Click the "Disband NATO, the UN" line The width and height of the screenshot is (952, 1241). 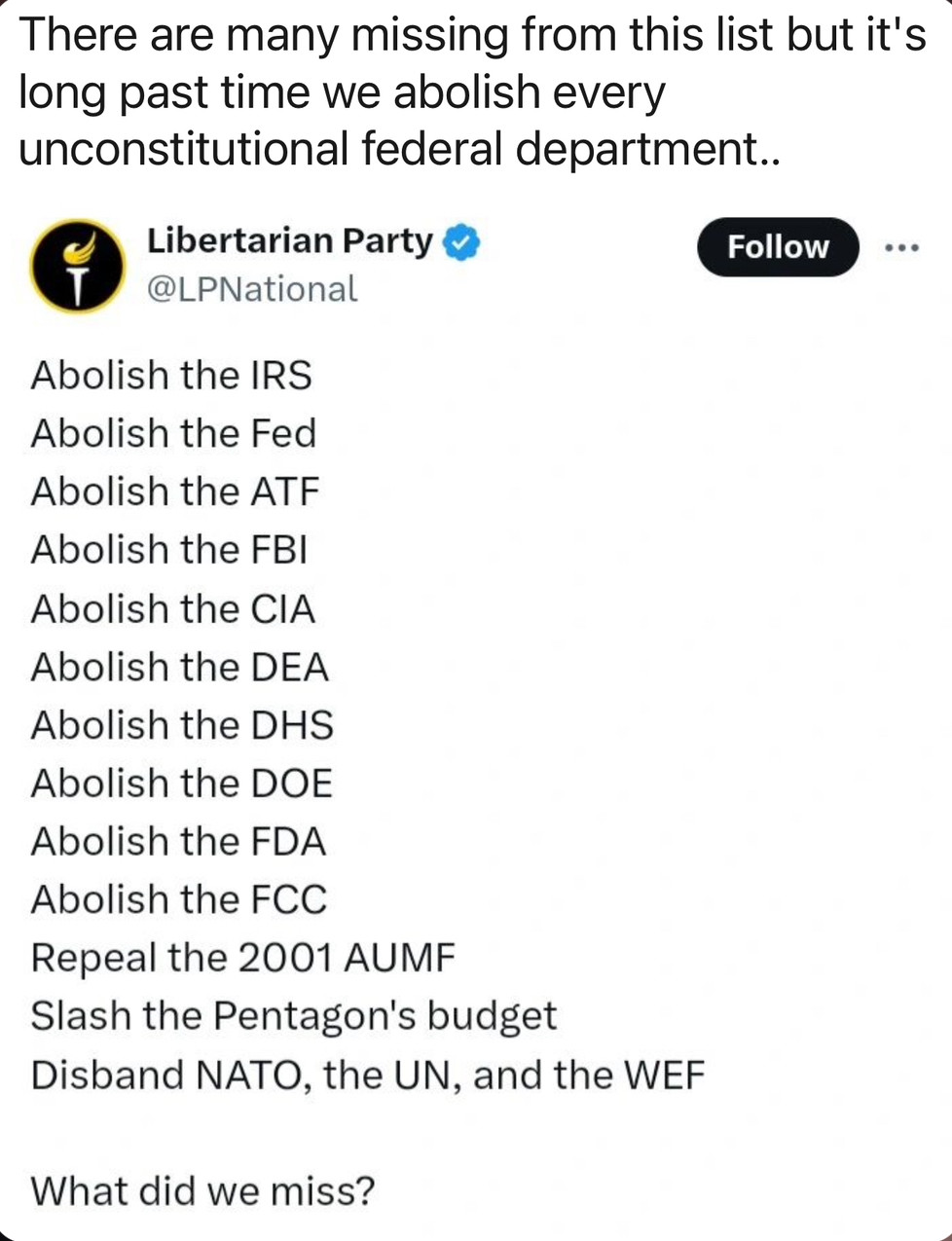tap(367, 1076)
